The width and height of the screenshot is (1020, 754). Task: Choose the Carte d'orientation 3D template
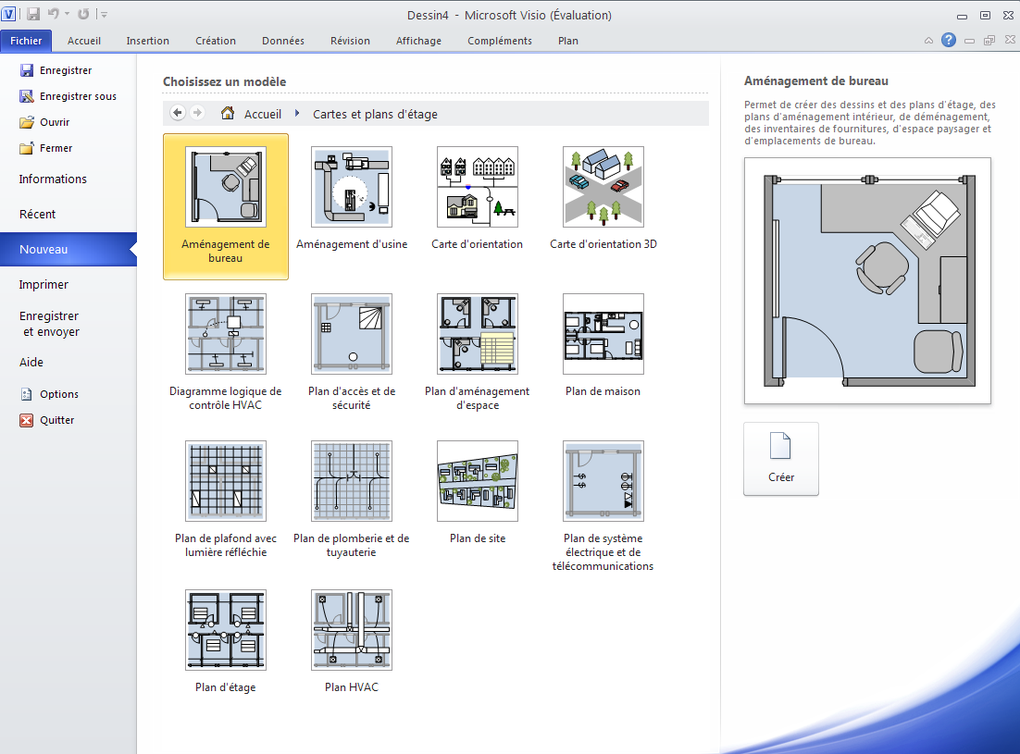coord(603,187)
